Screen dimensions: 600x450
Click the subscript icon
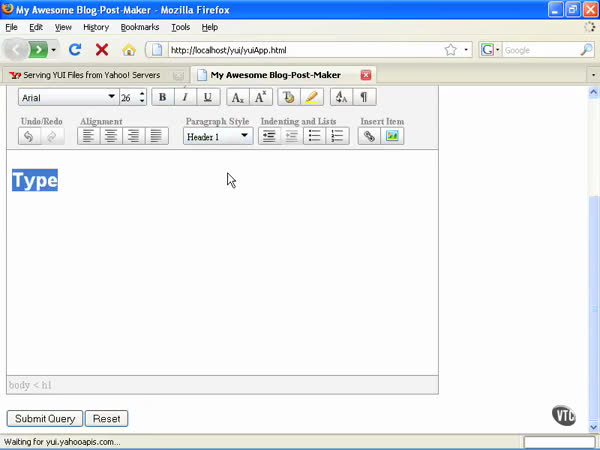point(237,97)
